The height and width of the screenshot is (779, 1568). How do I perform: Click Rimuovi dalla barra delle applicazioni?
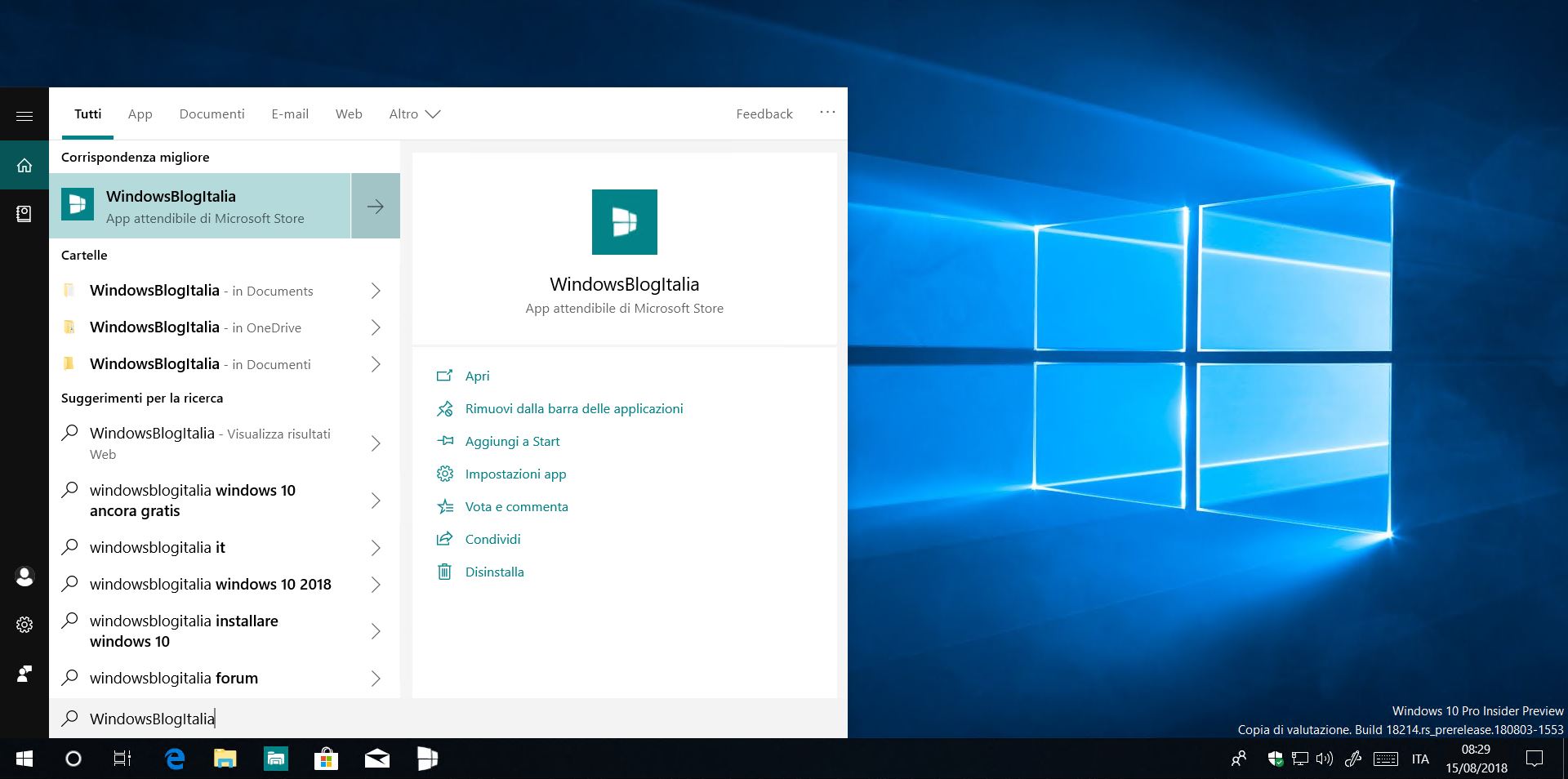pyautogui.click(x=574, y=408)
